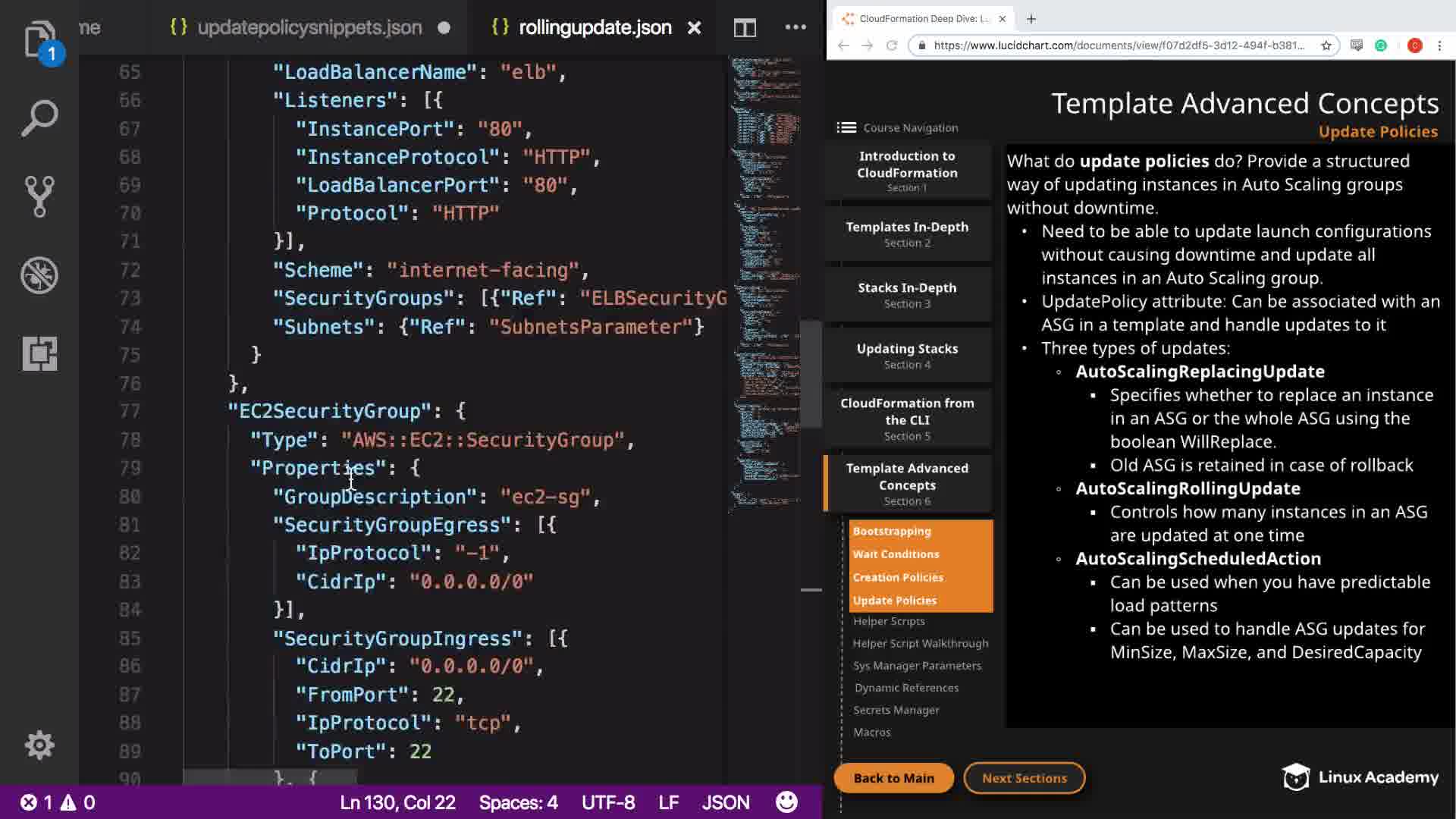Expand the Updating Stacks section
The height and width of the screenshot is (819, 1456).
[907, 356]
